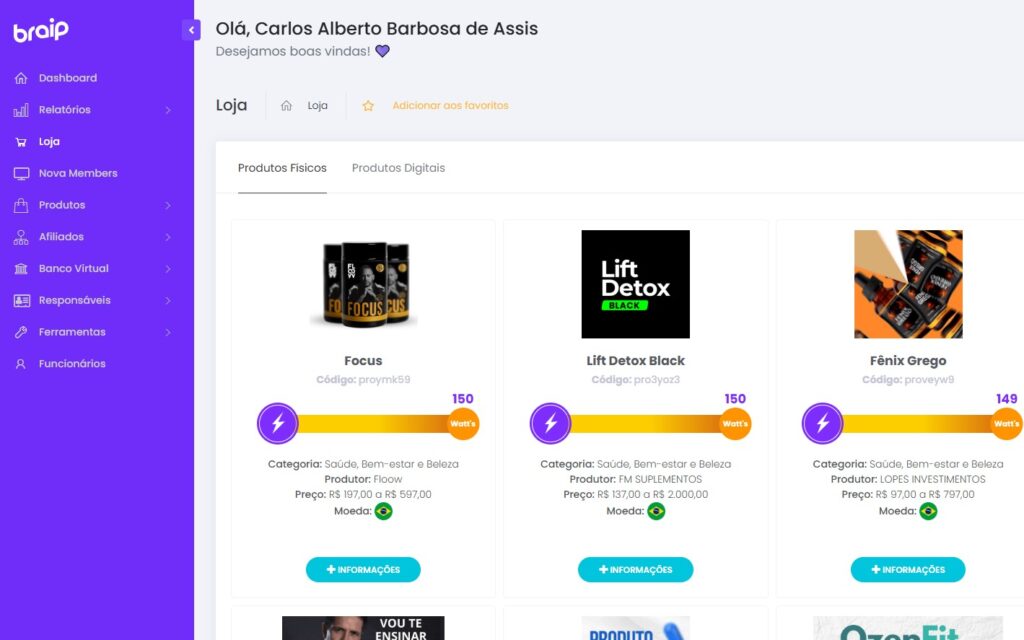Expand the Afiliados submenu chevron

[168, 237]
